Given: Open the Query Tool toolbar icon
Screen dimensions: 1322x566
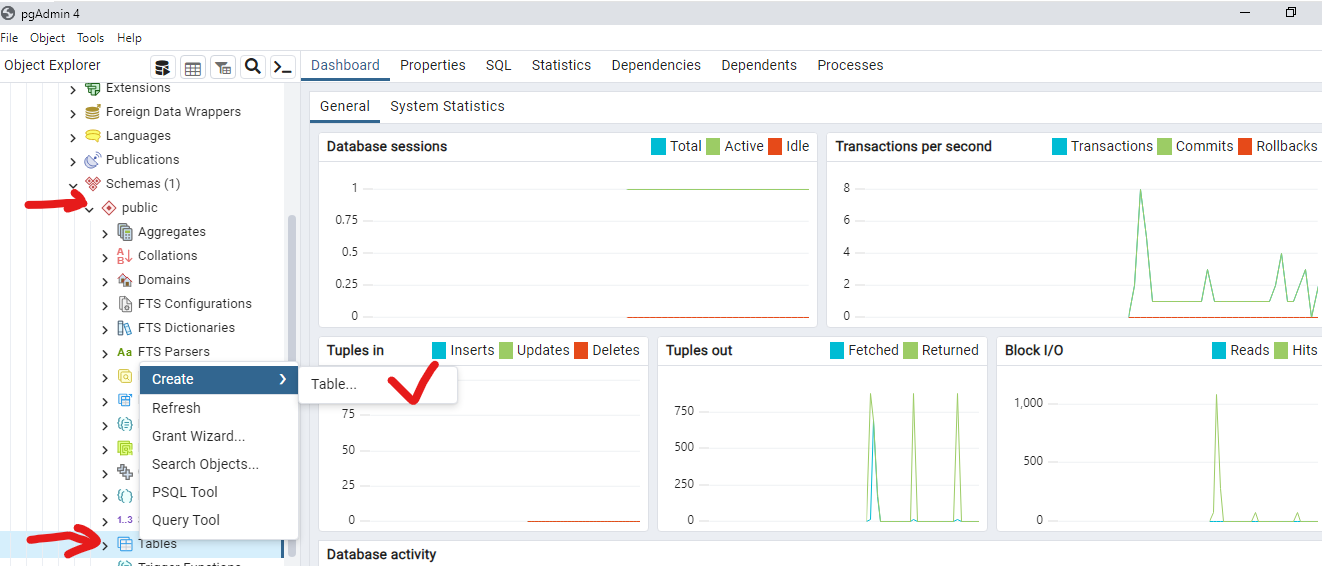Looking at the screenshot, I should click(162, 67).
